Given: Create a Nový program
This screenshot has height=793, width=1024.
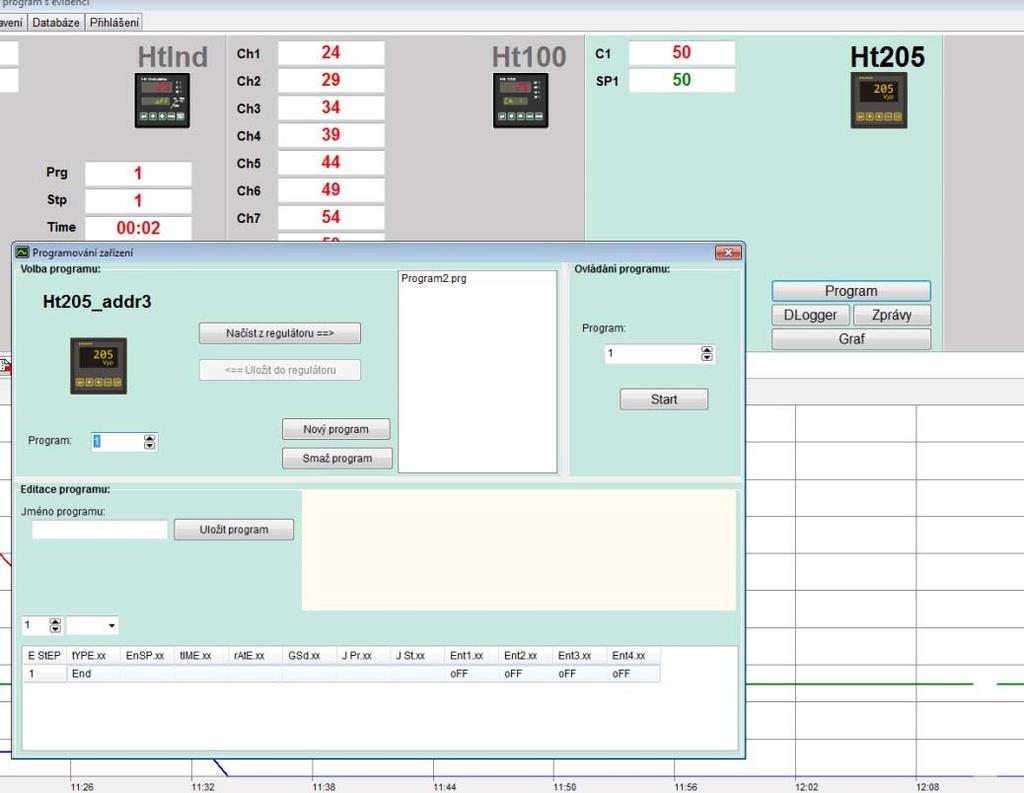Looking at the screenshot, I should point(336,429).
